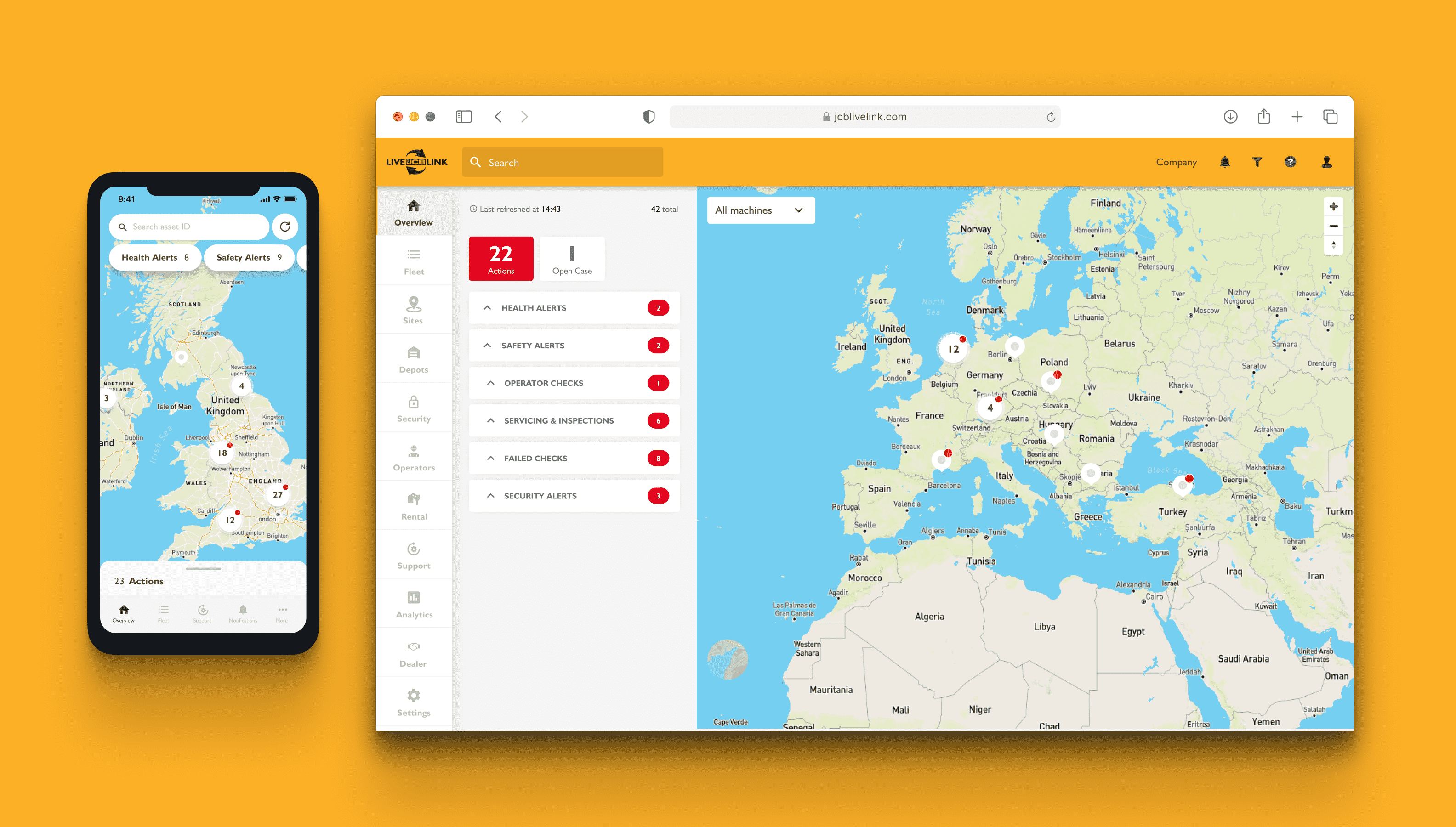
Task: Open the notifications bell in the header
Action: [1225, 163]
